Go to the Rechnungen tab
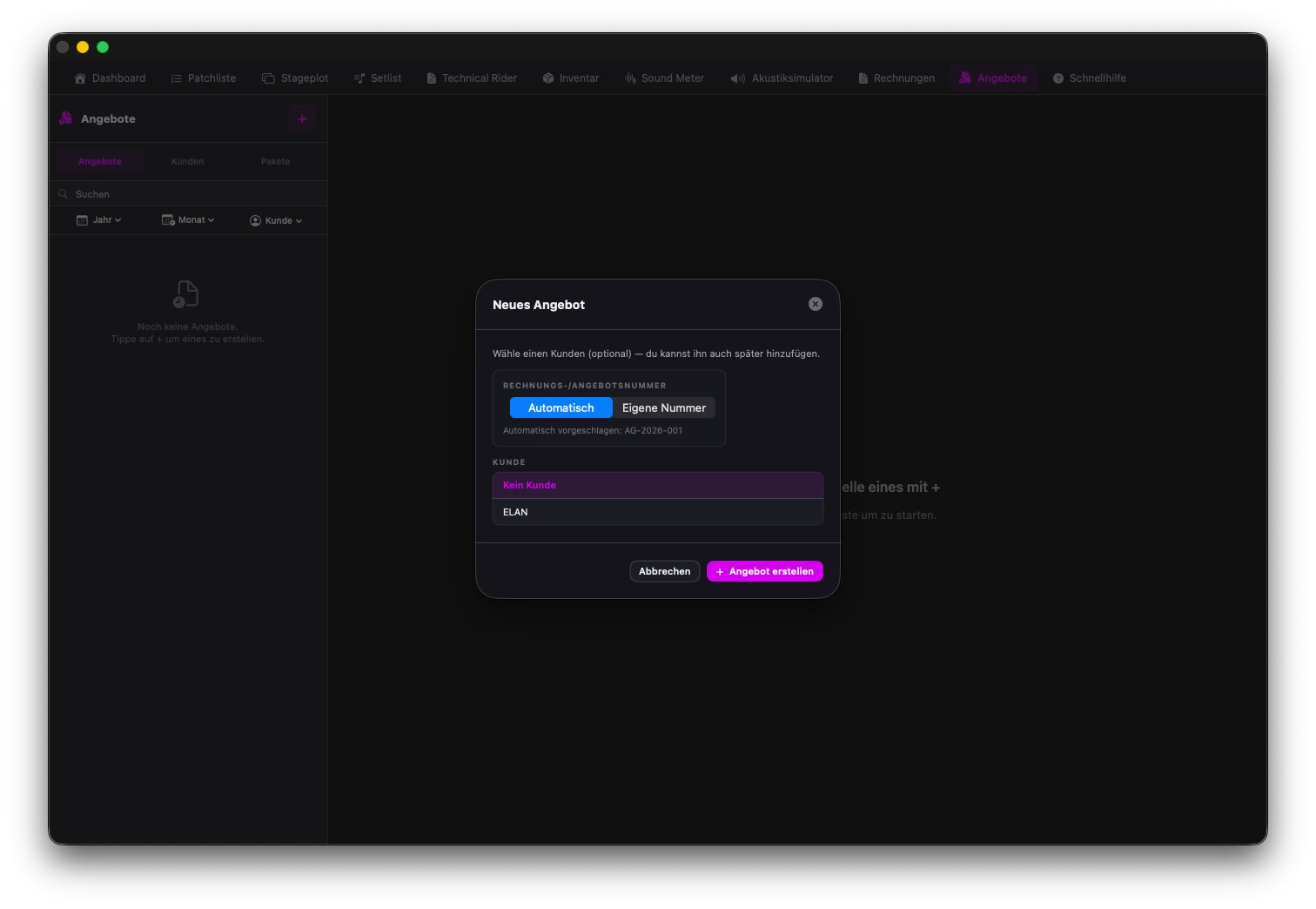Viewport: 1316px width, 909px height. (896, 78)
